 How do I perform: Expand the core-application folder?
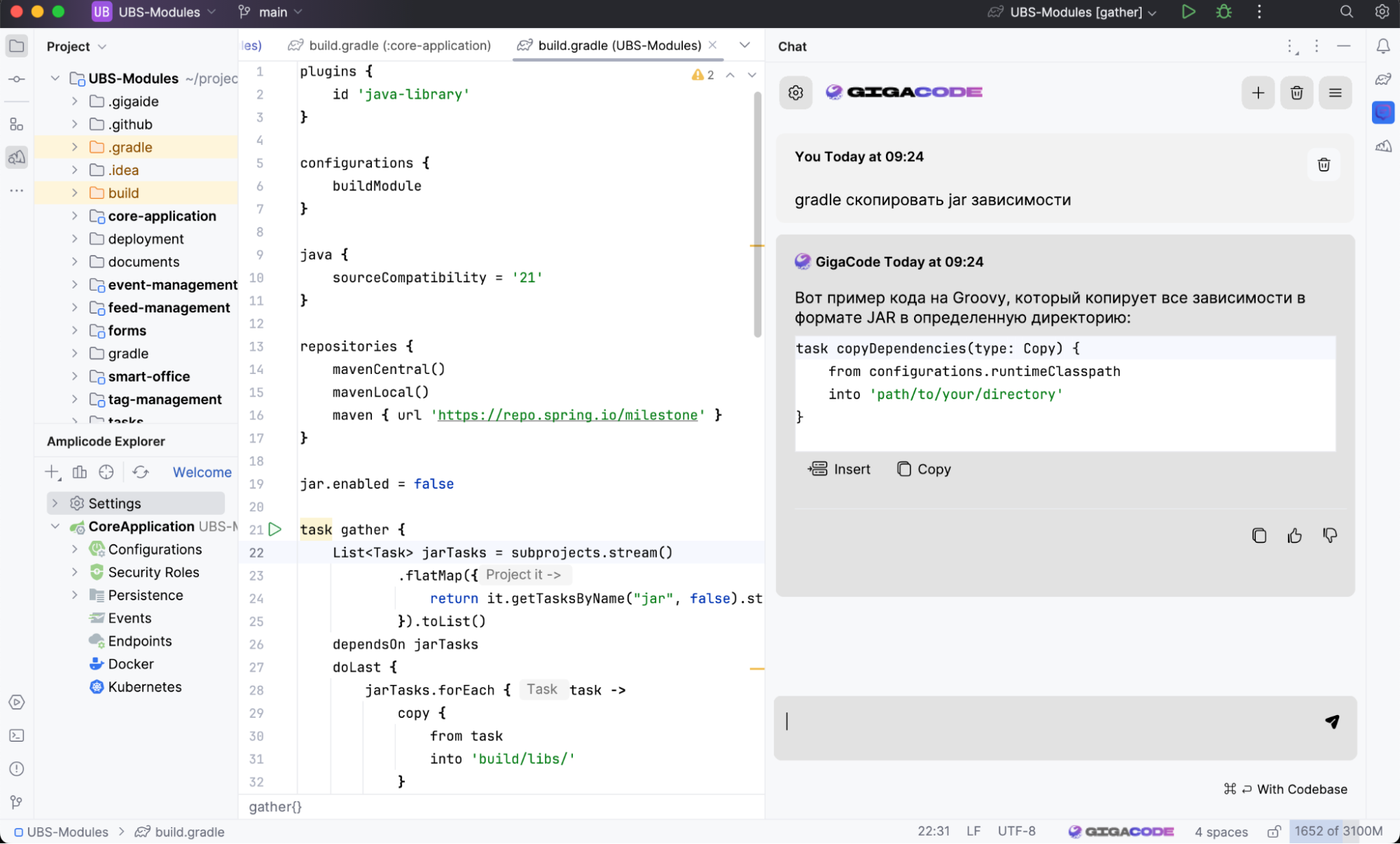point(75,216)
